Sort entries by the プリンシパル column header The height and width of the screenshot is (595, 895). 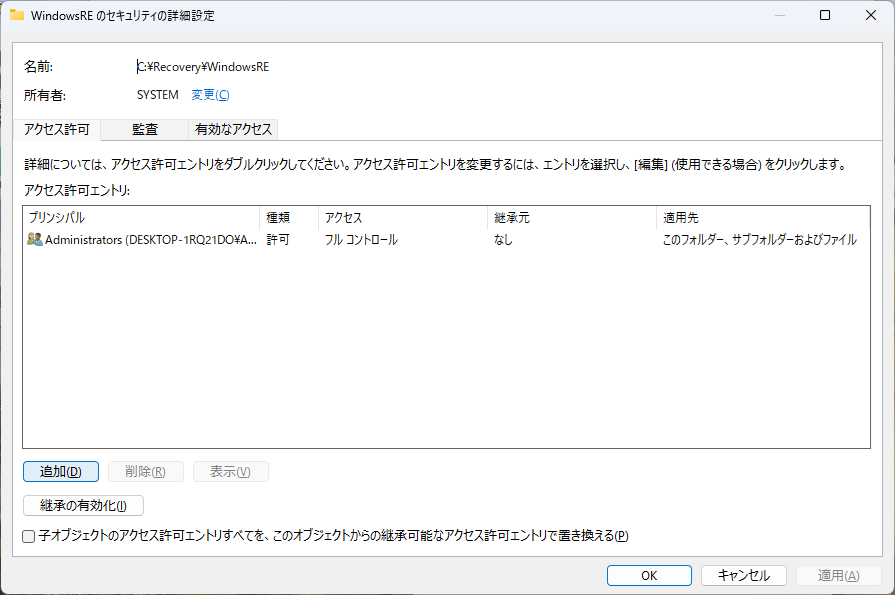pos(140,217)
